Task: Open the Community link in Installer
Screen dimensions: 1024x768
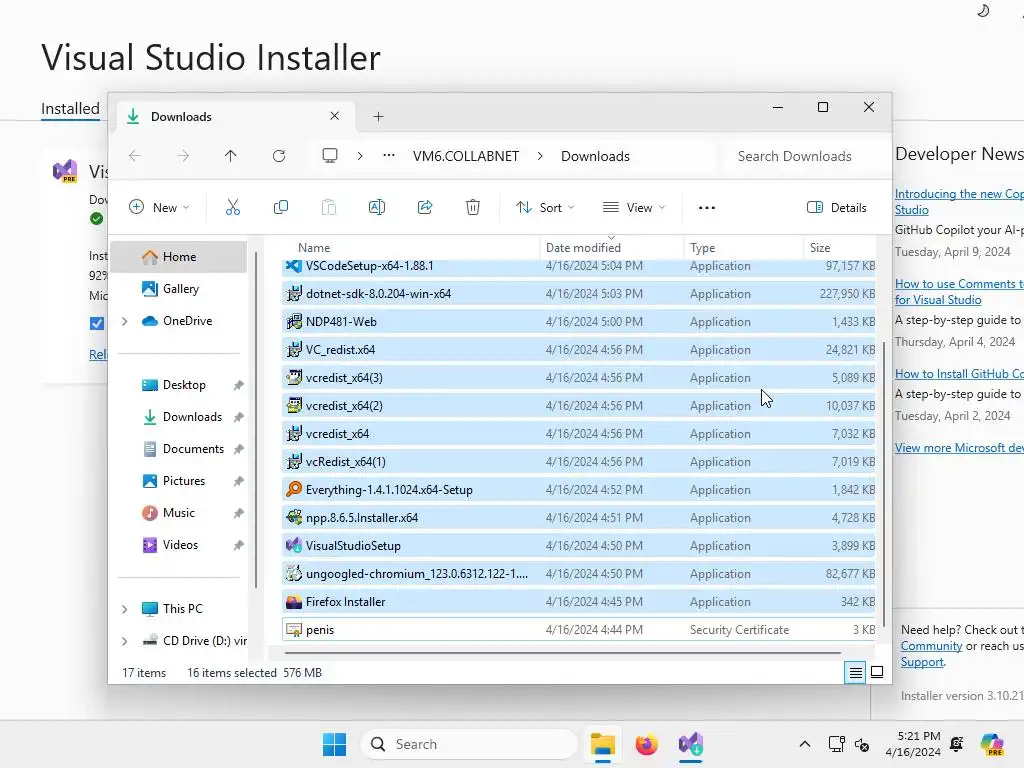Action: pos(931,645)
